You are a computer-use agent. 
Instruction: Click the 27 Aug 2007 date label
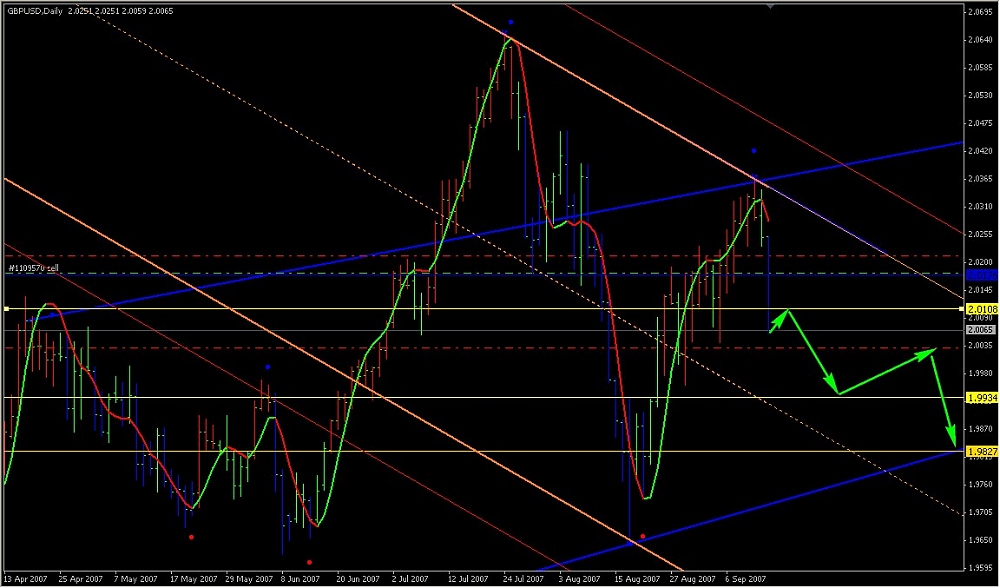click(691, 578)
